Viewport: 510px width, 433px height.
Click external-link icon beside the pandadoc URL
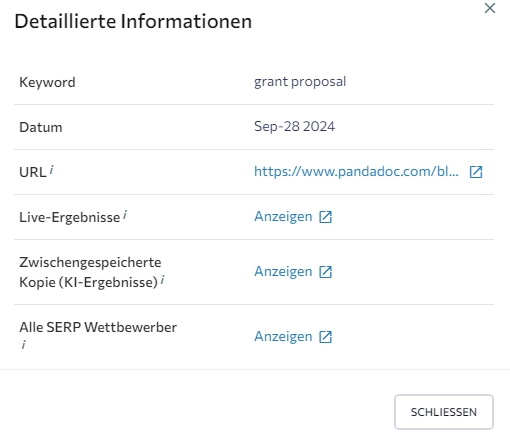pos(476,172)
